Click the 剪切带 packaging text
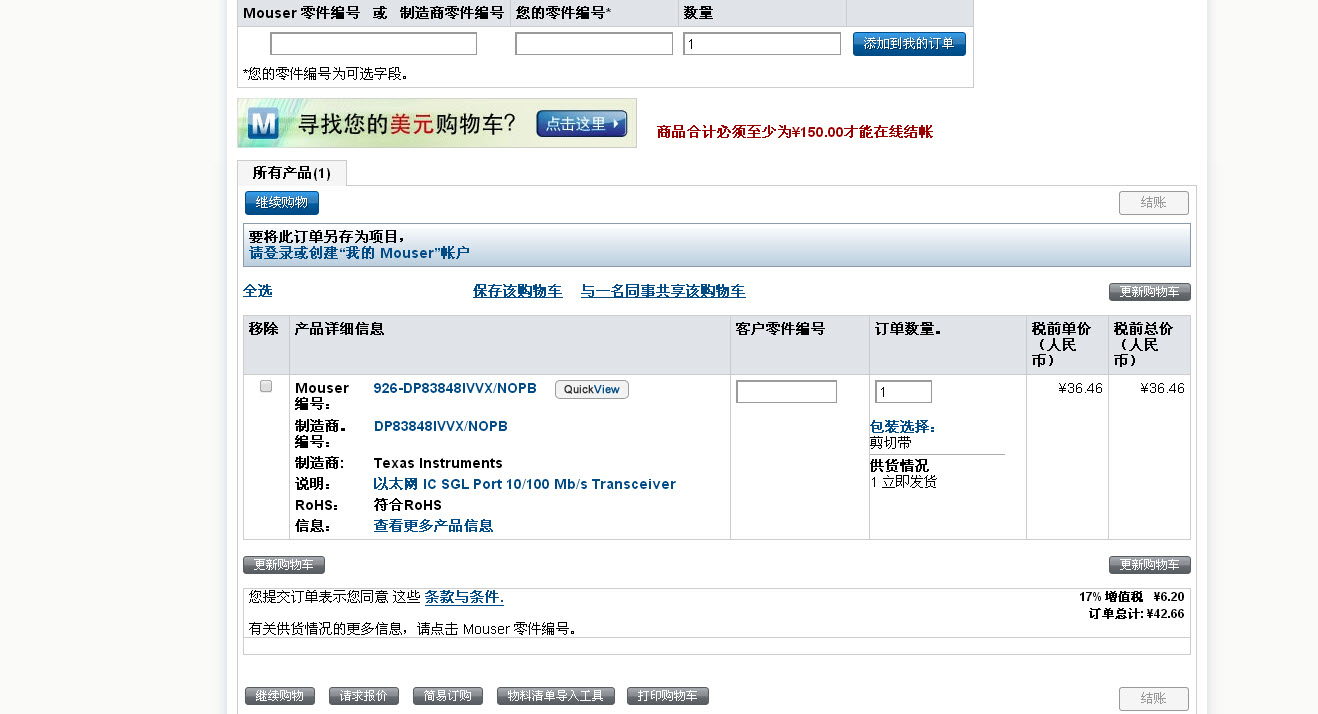The width and height of the screenshot is (1318, 714). [891, 442]
